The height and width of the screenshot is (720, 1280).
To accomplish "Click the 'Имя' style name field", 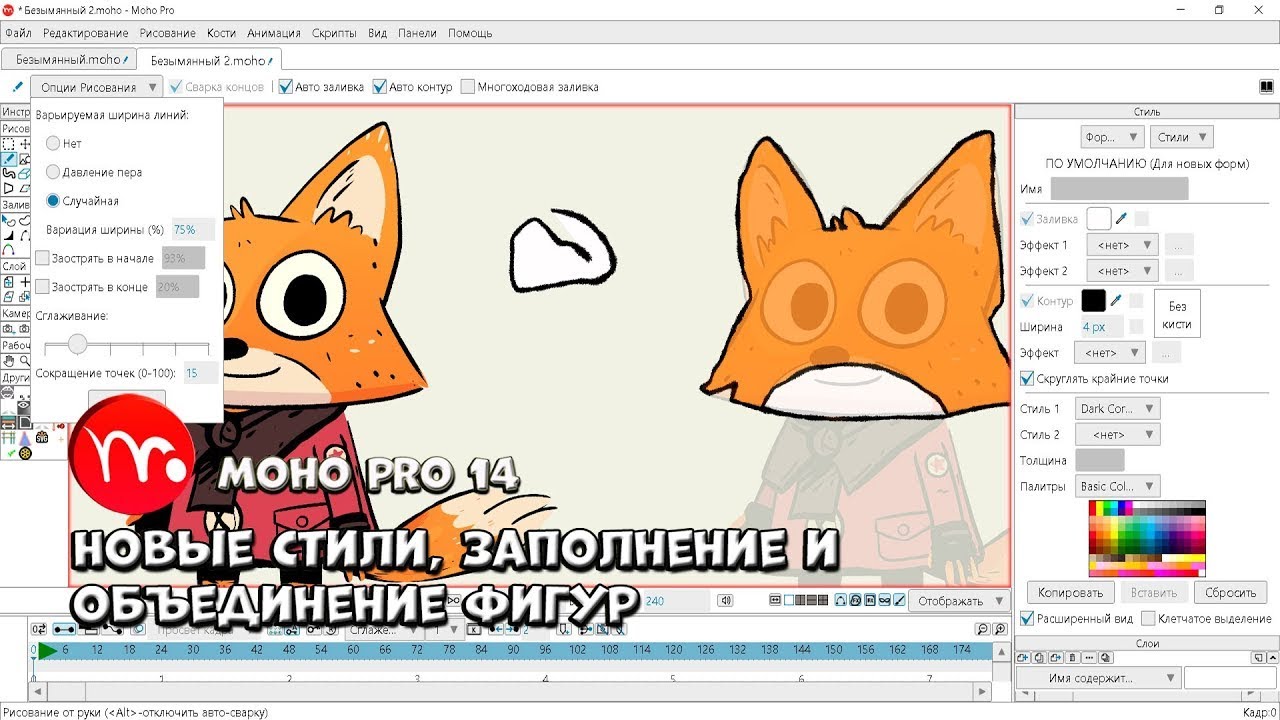I will 1119,189.
